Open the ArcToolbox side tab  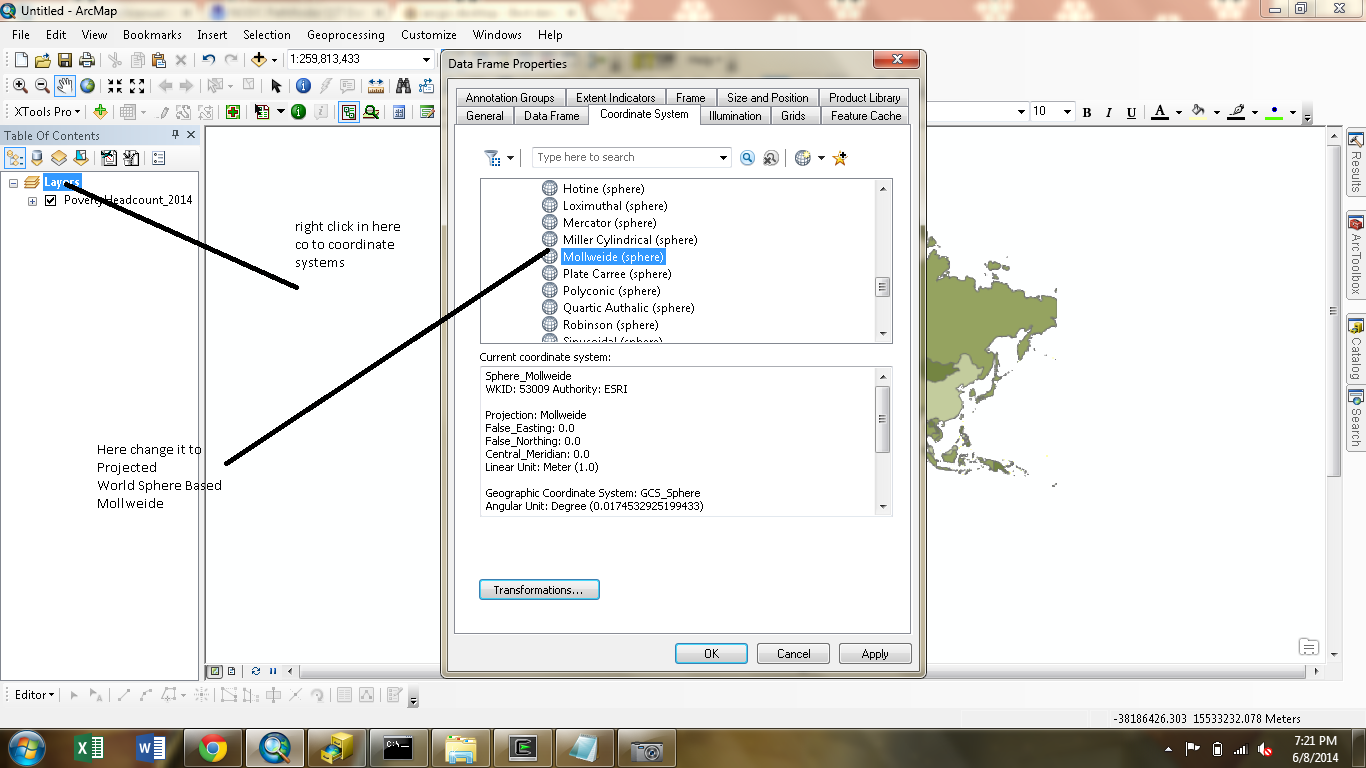coord(1356,255)
